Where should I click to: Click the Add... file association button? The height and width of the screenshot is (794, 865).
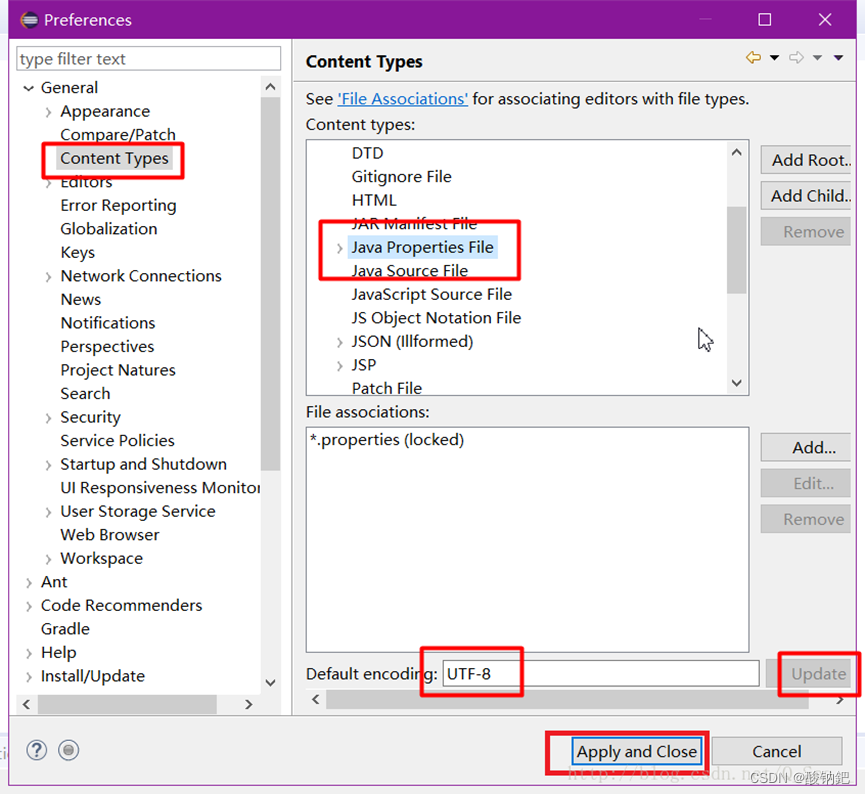(806, 447)
